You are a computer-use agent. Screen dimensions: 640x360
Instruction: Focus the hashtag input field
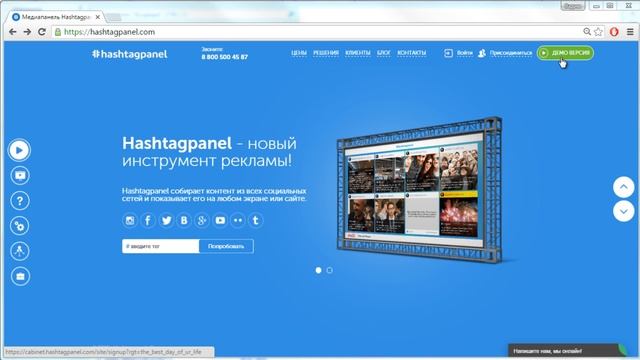pyautogui.click(x=160, y=246)
